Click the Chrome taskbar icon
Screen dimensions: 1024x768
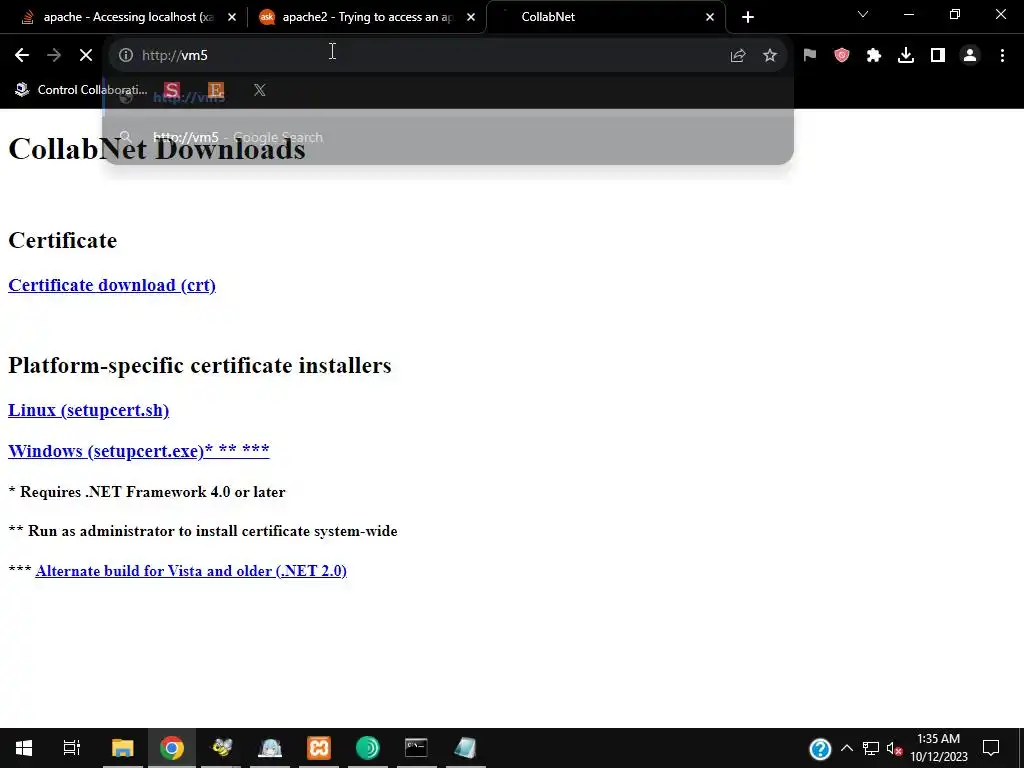172,748
